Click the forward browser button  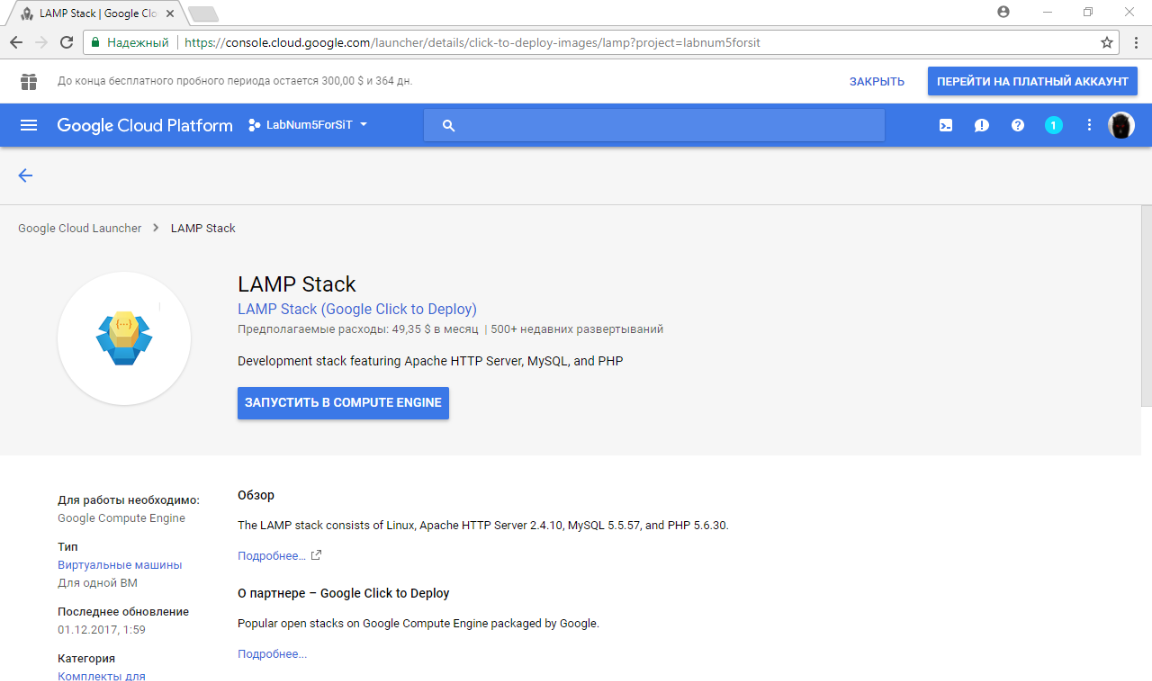point(41,43)
